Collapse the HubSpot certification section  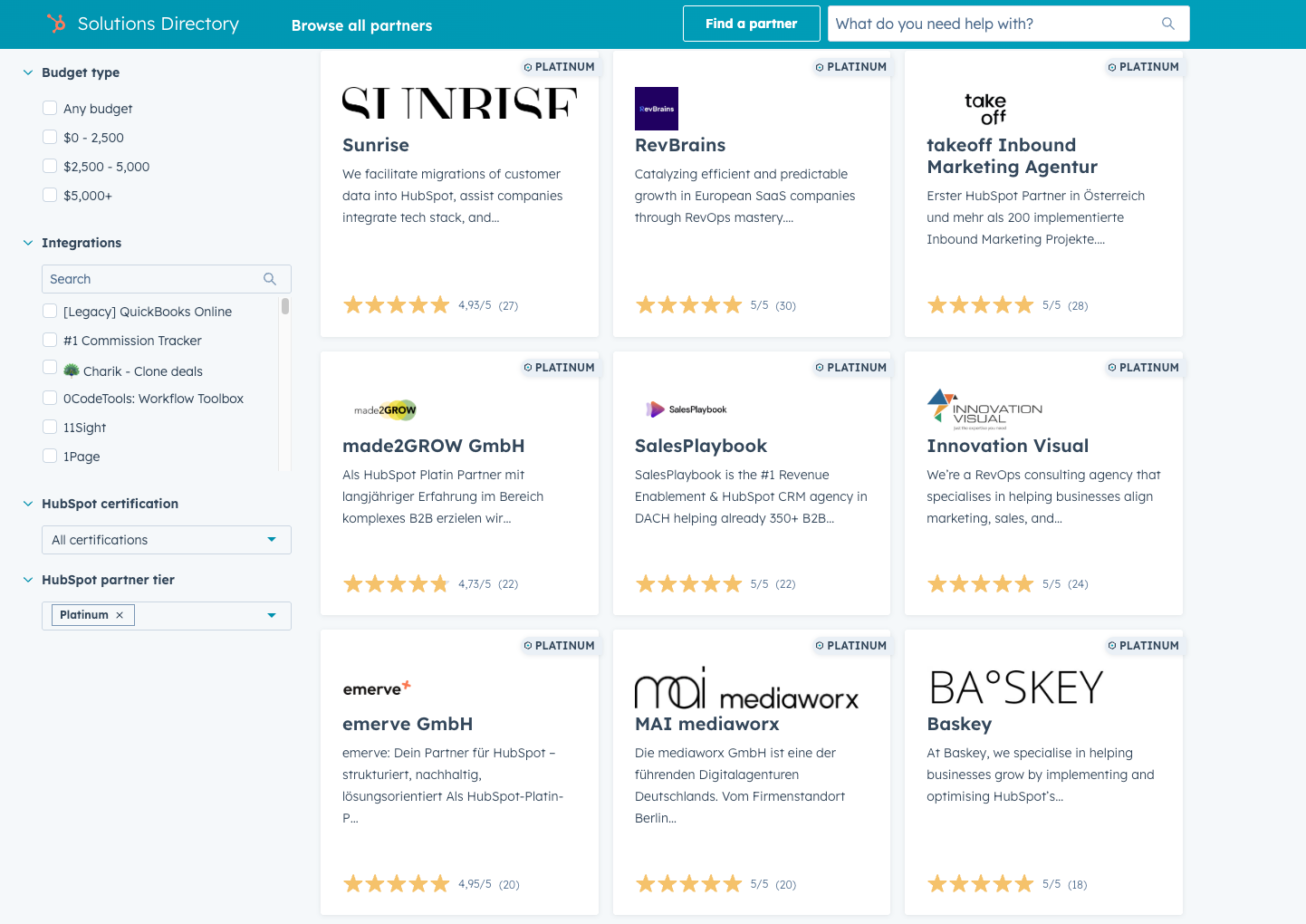[28, 504]
